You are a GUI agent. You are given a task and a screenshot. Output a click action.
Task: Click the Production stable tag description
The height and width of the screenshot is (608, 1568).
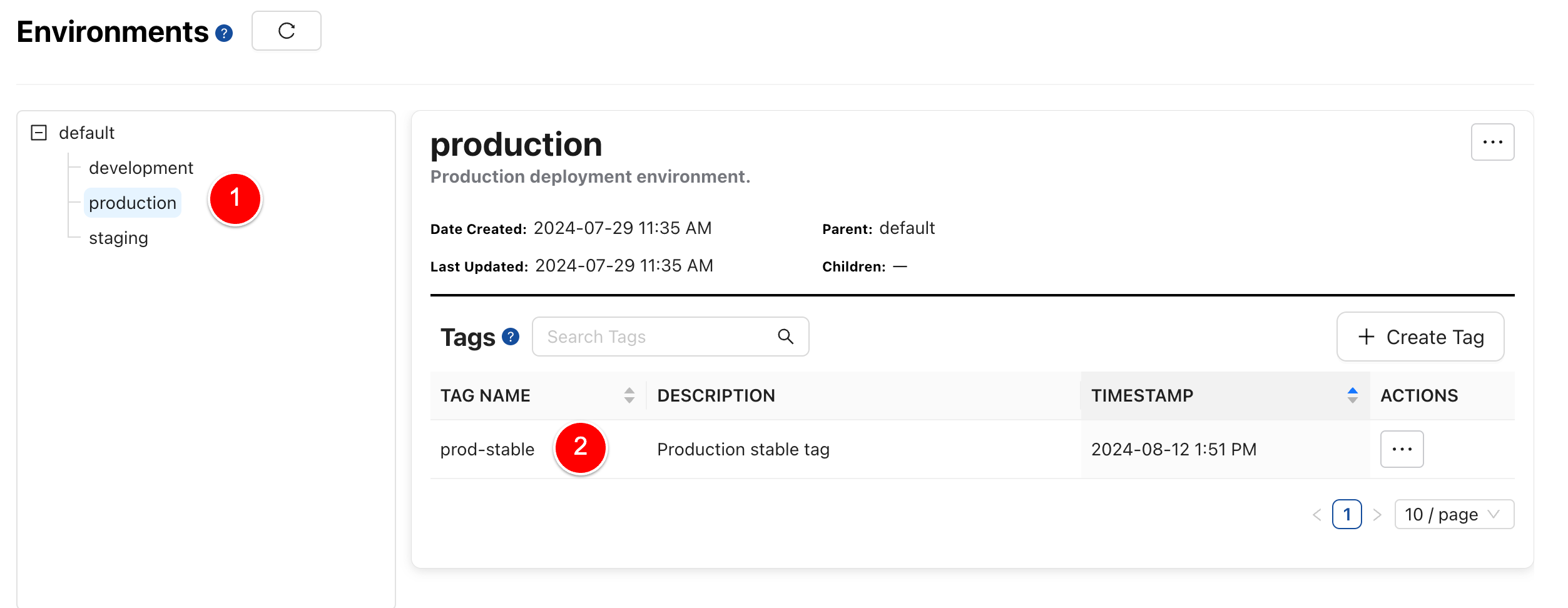click(x=743, y=449)
